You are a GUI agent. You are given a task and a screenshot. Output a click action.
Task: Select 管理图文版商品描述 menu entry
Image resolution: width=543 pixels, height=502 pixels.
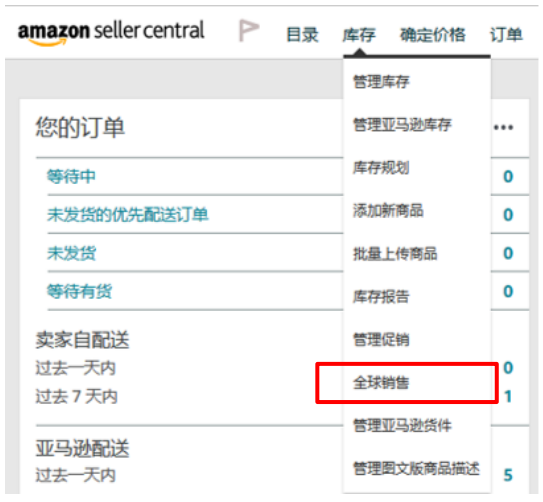coord(417,468)
